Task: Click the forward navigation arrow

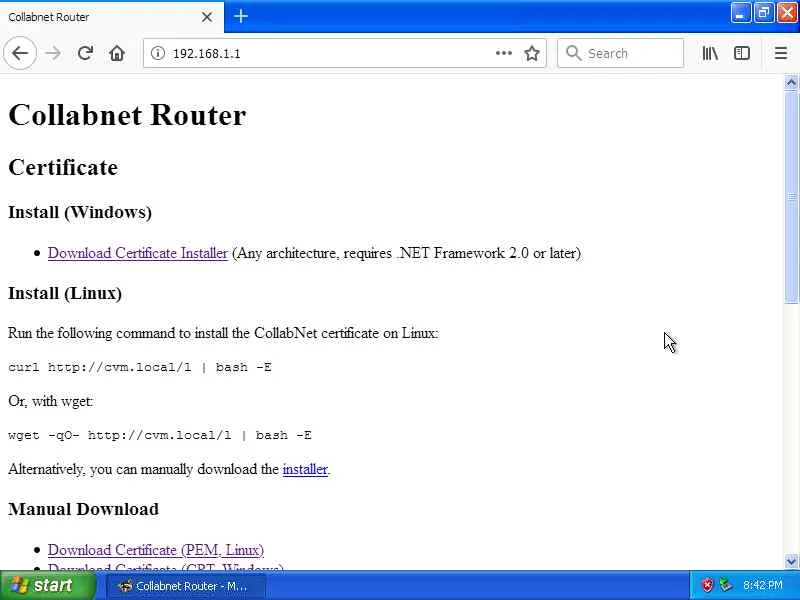Action: 53,53
